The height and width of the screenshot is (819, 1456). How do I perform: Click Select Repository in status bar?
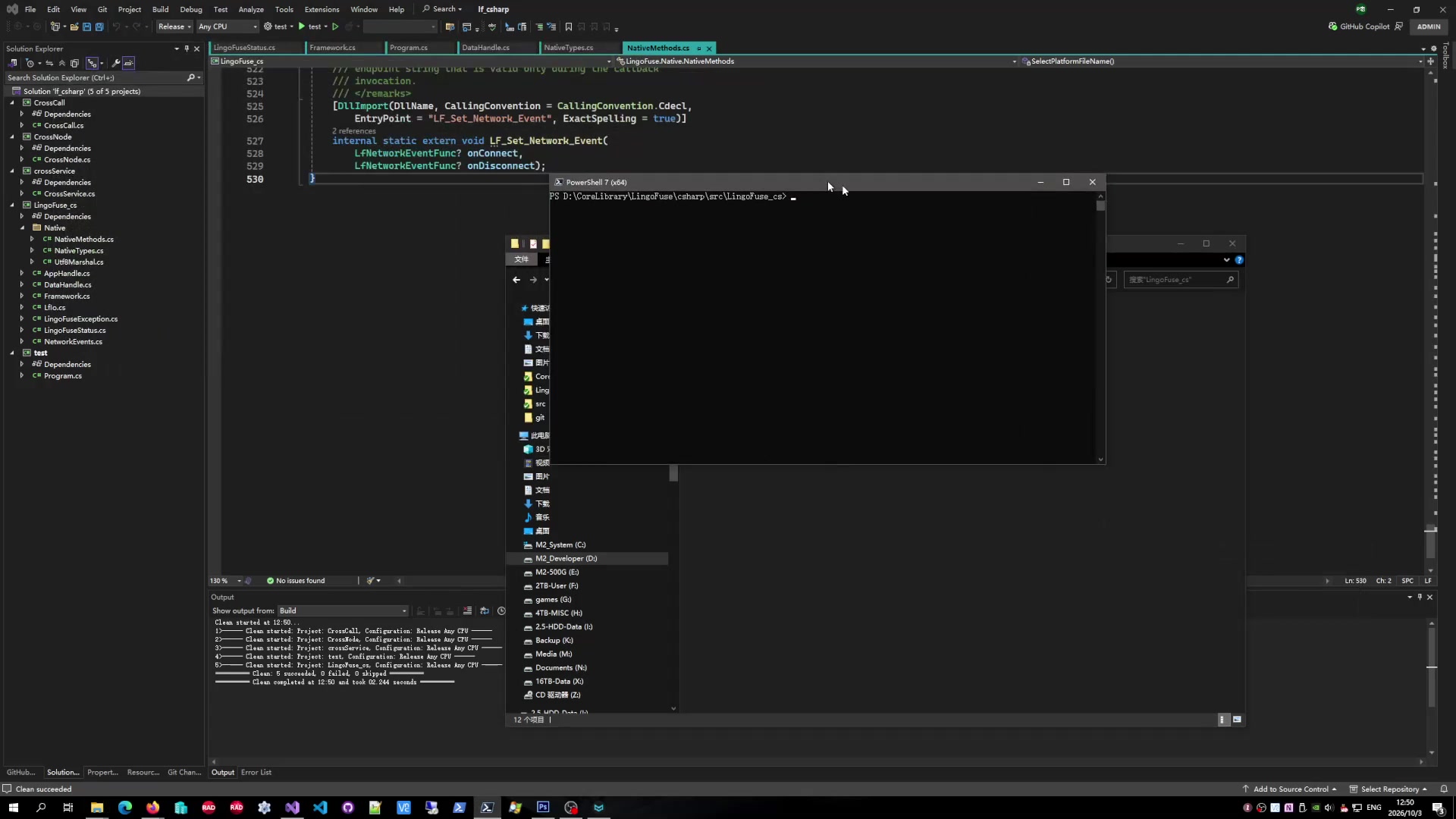pyautogui.click(x=1389, y=789)
